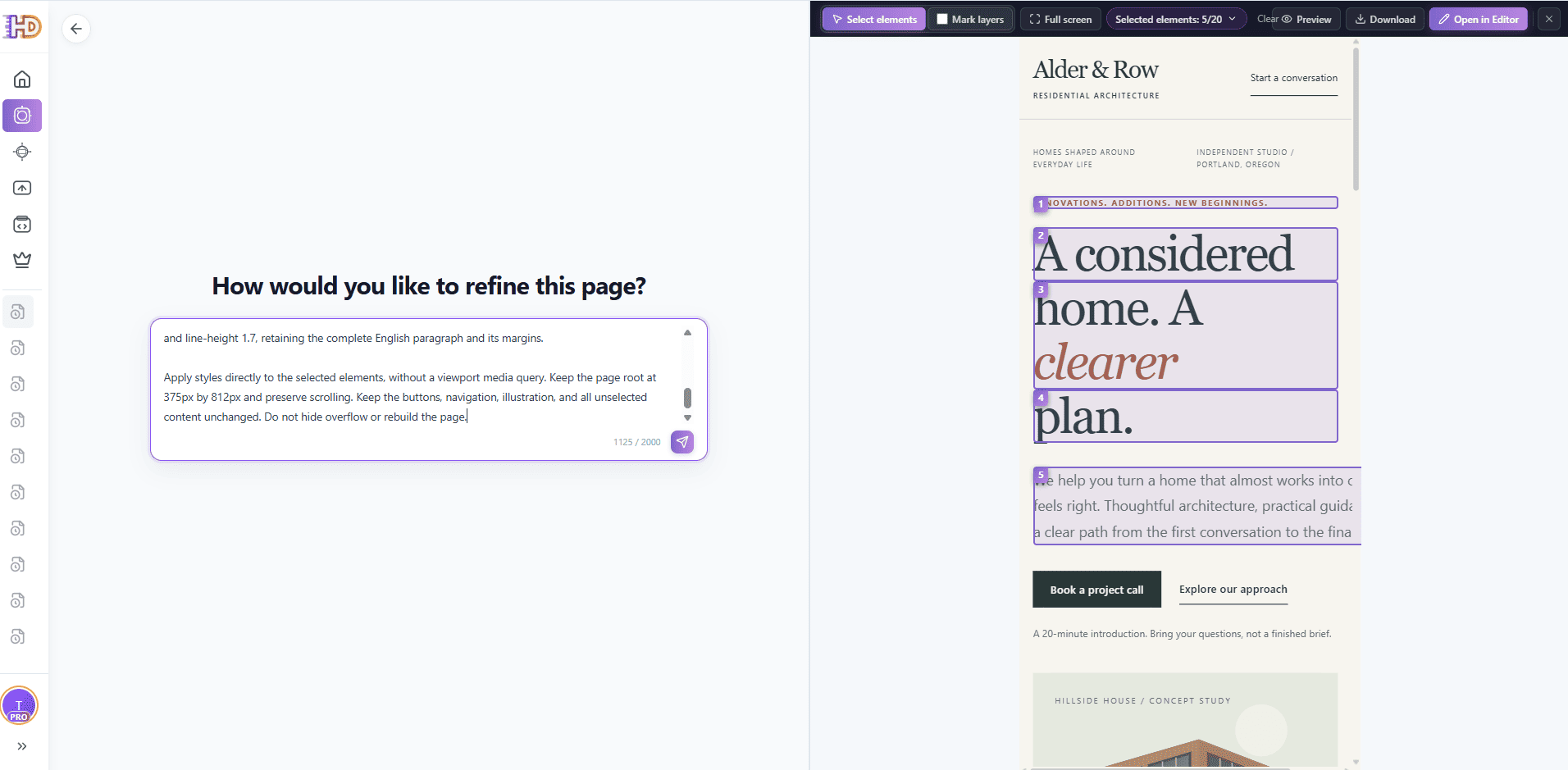Screen dimensions: 1568x770
Task: Clear the selected elements
Action: click(x=1266, y=19)
